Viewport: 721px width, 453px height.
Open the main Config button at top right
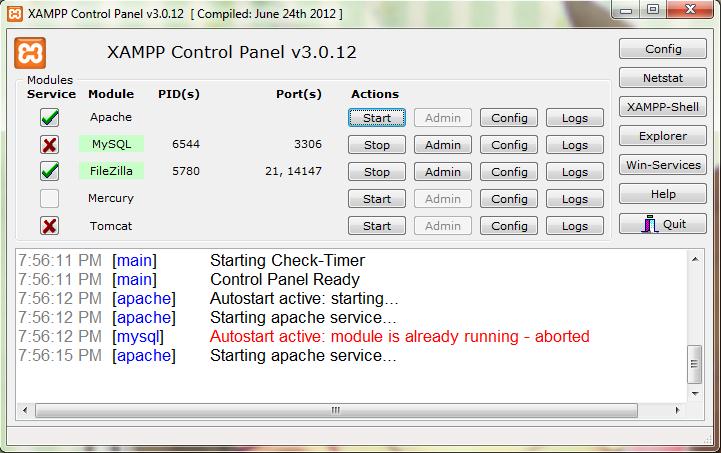pyautogui.click(x=663, y=49)
